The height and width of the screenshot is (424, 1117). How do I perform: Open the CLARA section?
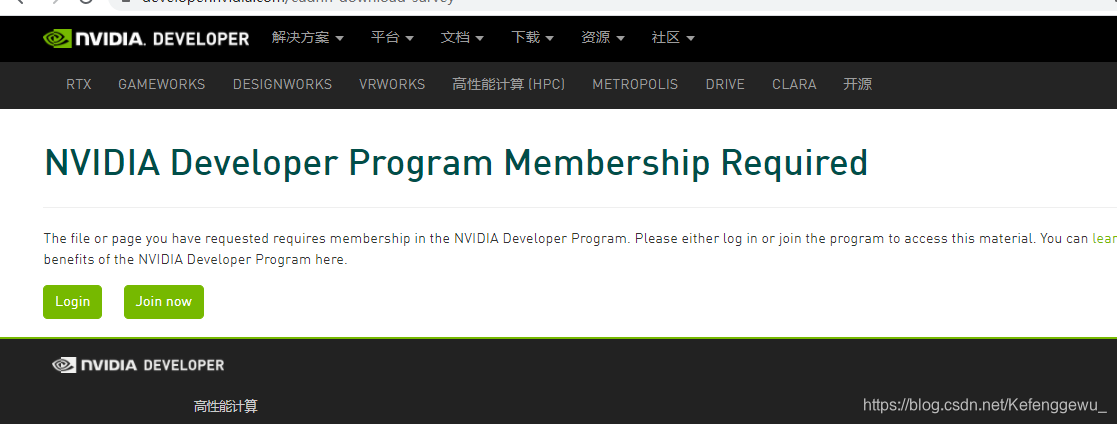tap(794, 84)
